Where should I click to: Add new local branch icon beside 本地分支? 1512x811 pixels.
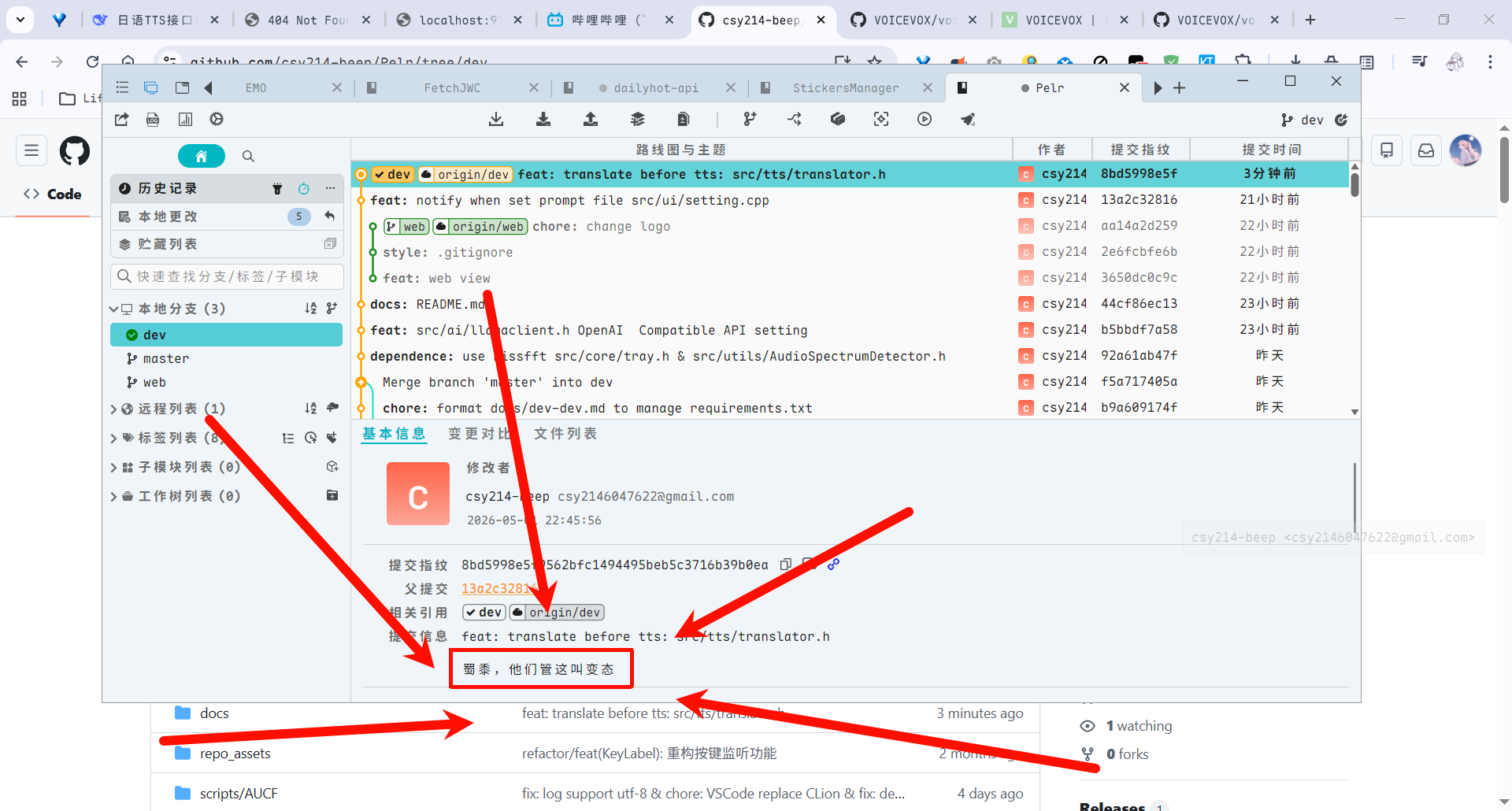click(x=332, y=309)
